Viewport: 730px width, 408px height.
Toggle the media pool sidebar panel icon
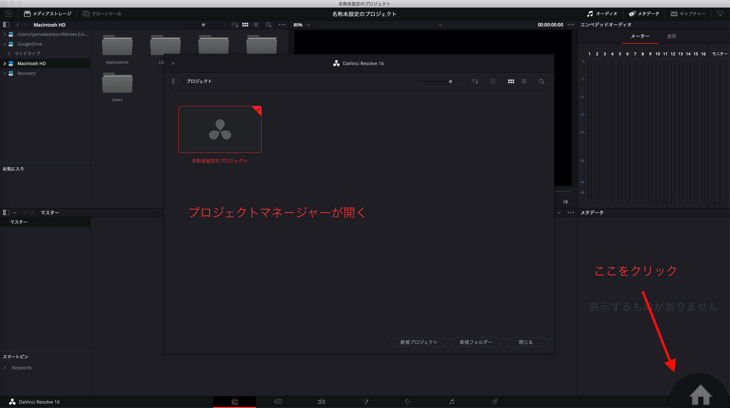6,212
